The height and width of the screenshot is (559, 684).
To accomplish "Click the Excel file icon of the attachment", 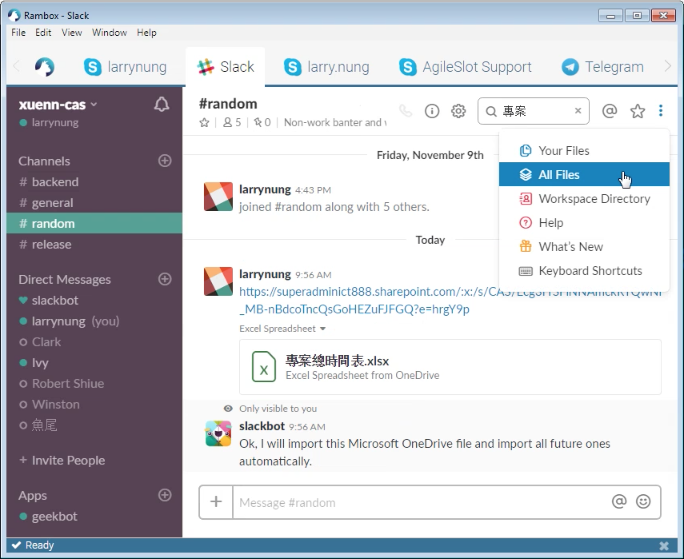I will pos(264,367).
